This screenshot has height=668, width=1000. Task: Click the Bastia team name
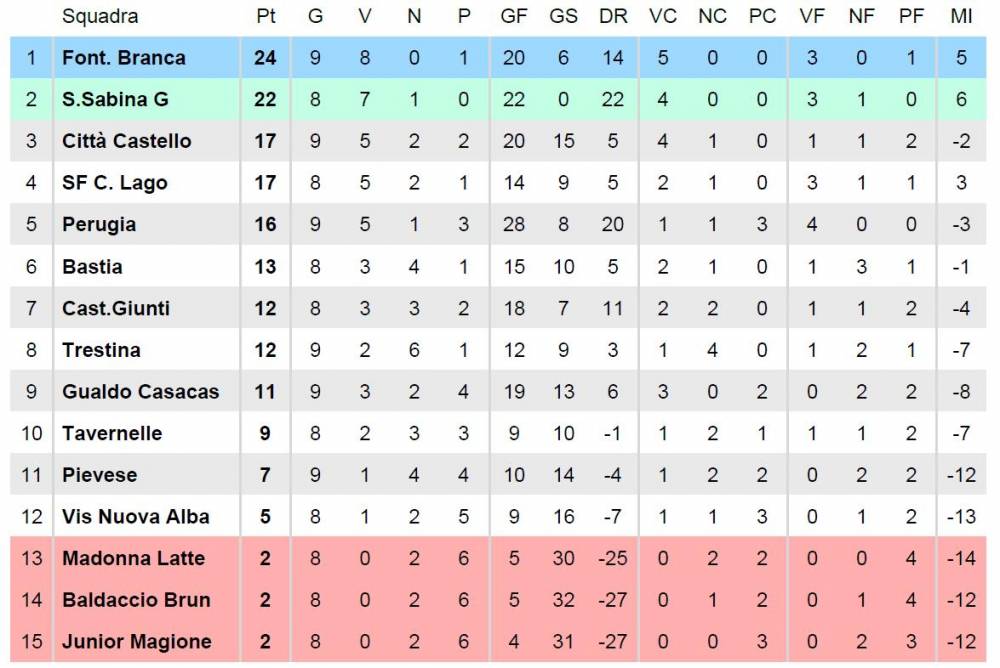[92, 266]
